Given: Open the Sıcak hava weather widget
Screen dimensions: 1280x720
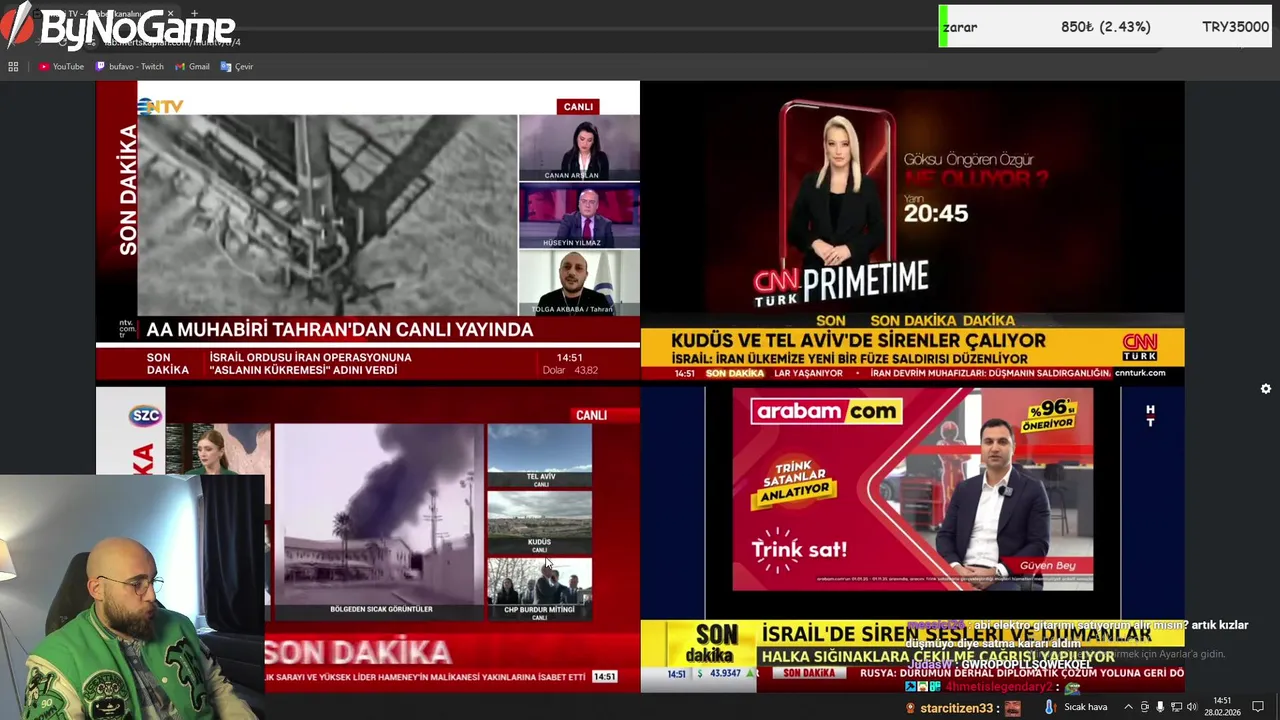Looking at the screenshot, I should point(1076,707).
